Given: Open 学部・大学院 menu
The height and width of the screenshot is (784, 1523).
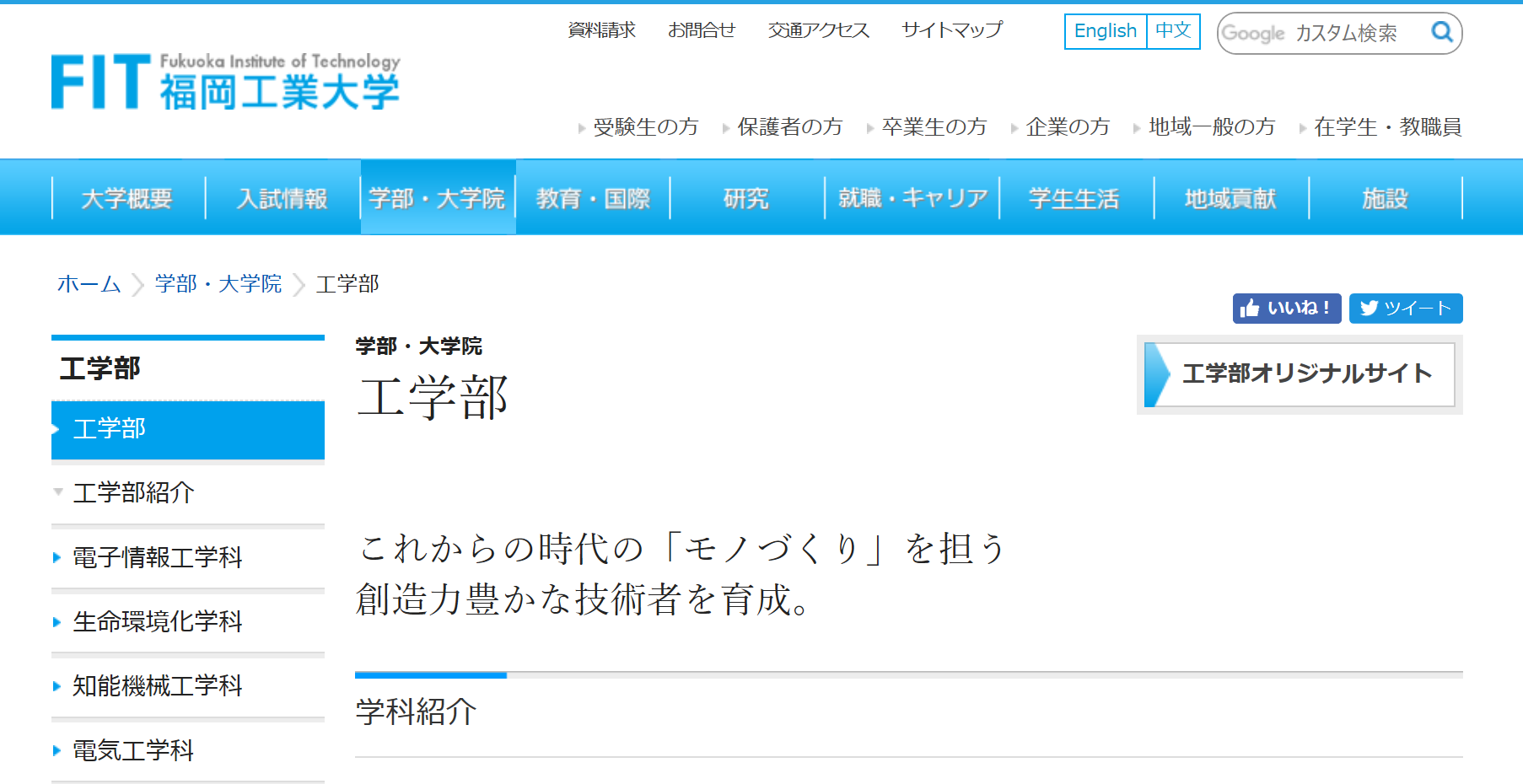Looking at the screenshot, I should (x=438, y=198).
